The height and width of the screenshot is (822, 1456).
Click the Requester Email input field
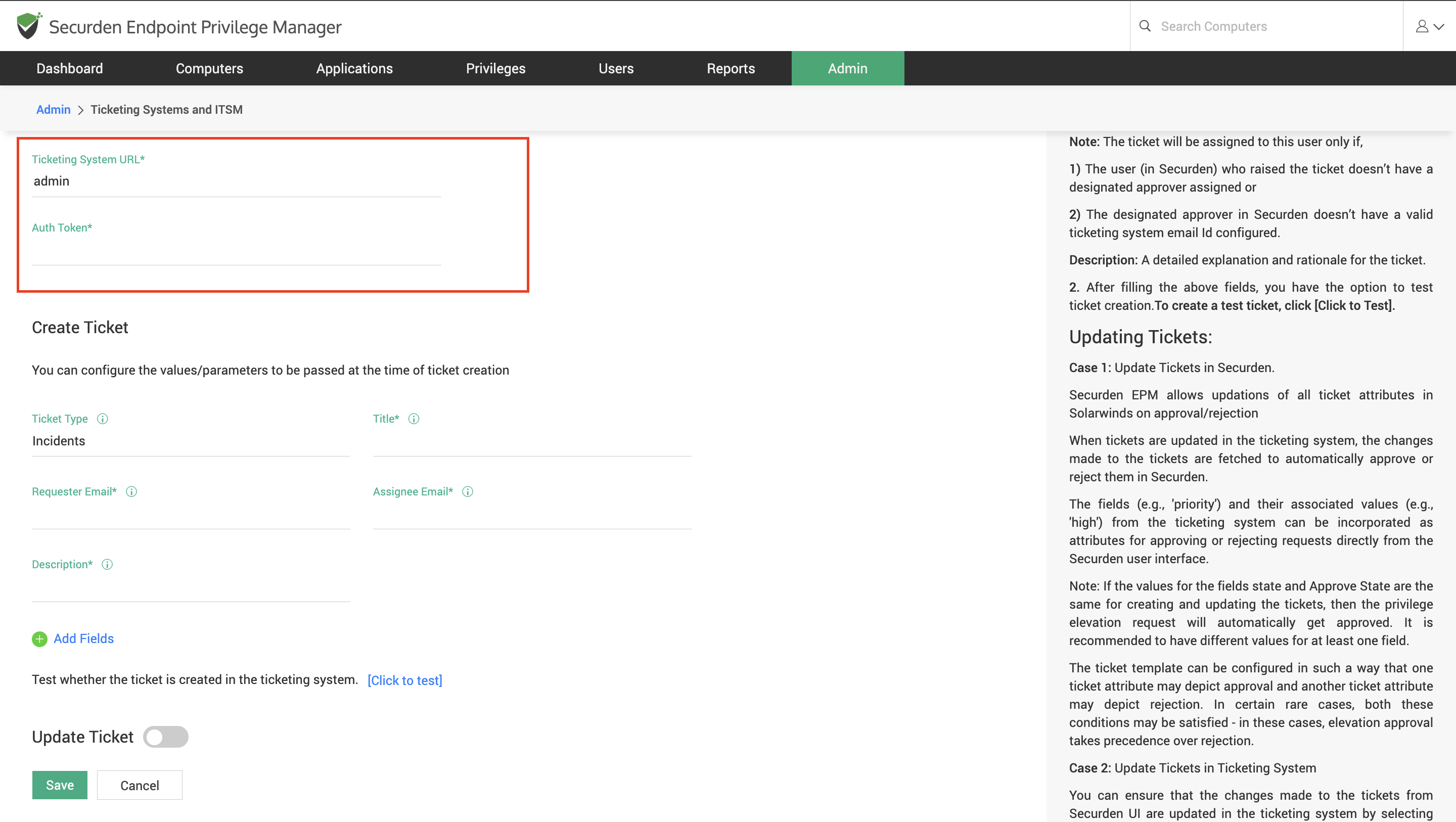[191, 515]
